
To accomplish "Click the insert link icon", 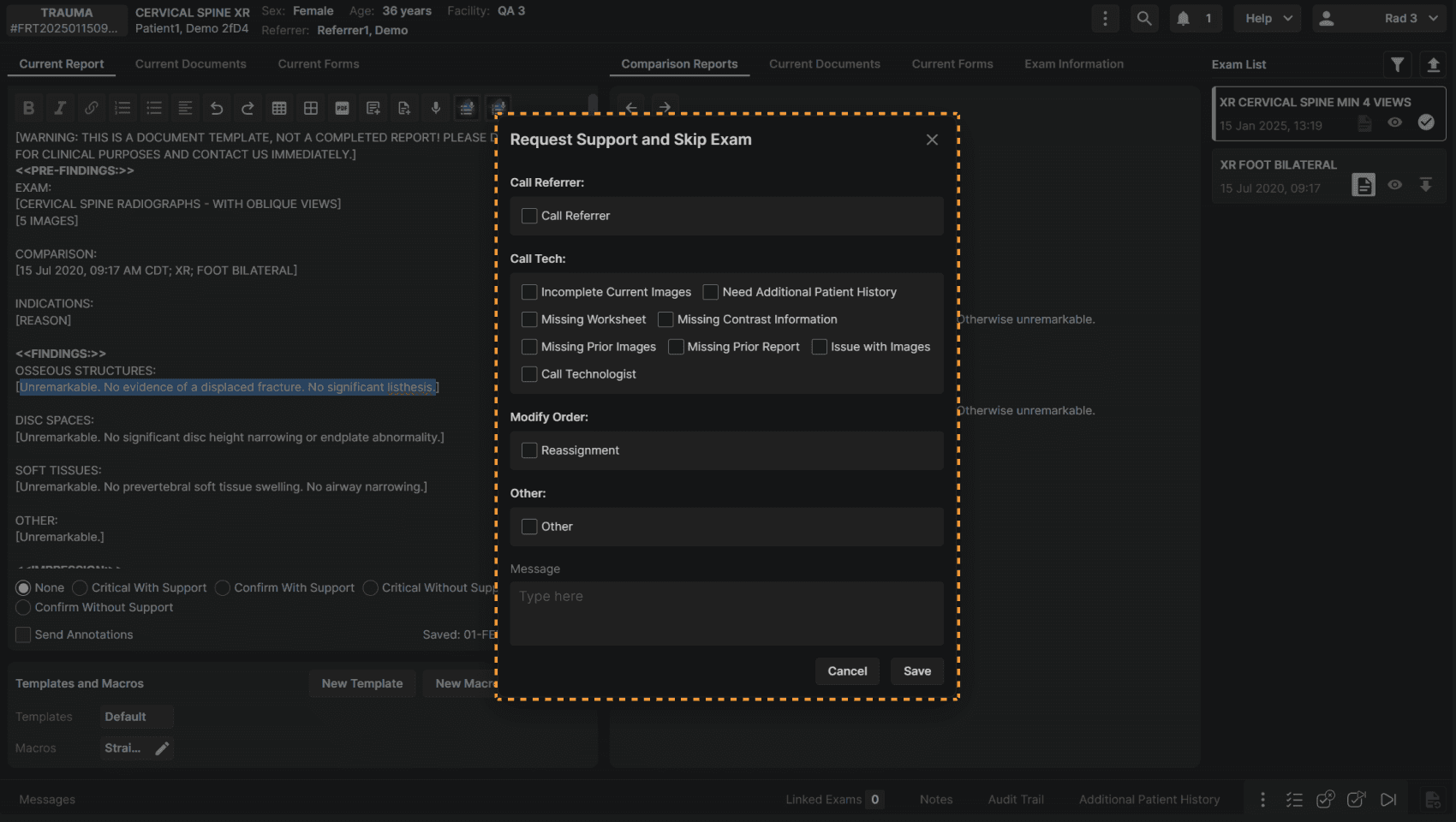I will 91,108.
